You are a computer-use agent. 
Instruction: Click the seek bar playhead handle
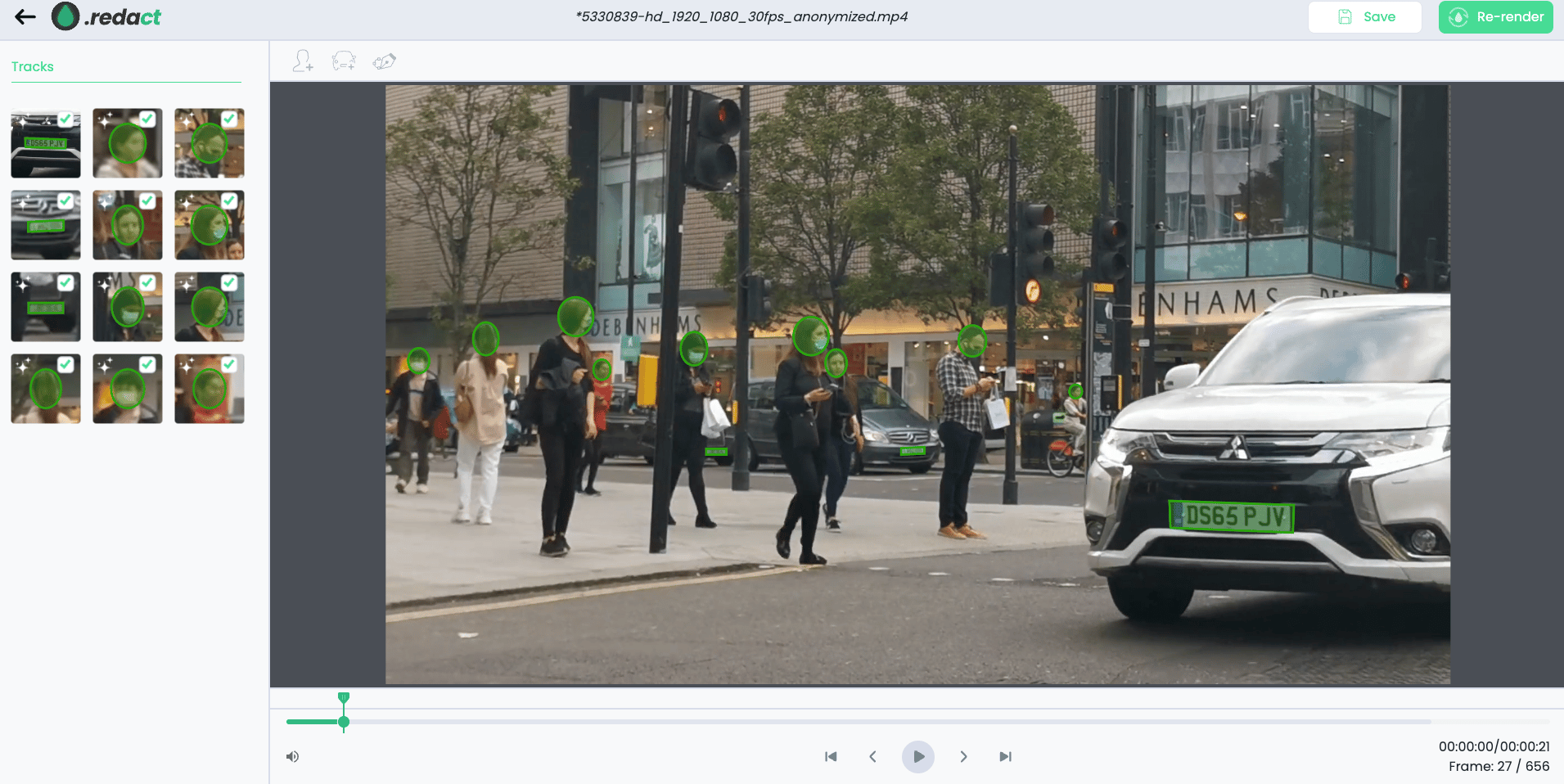[344, 722]
